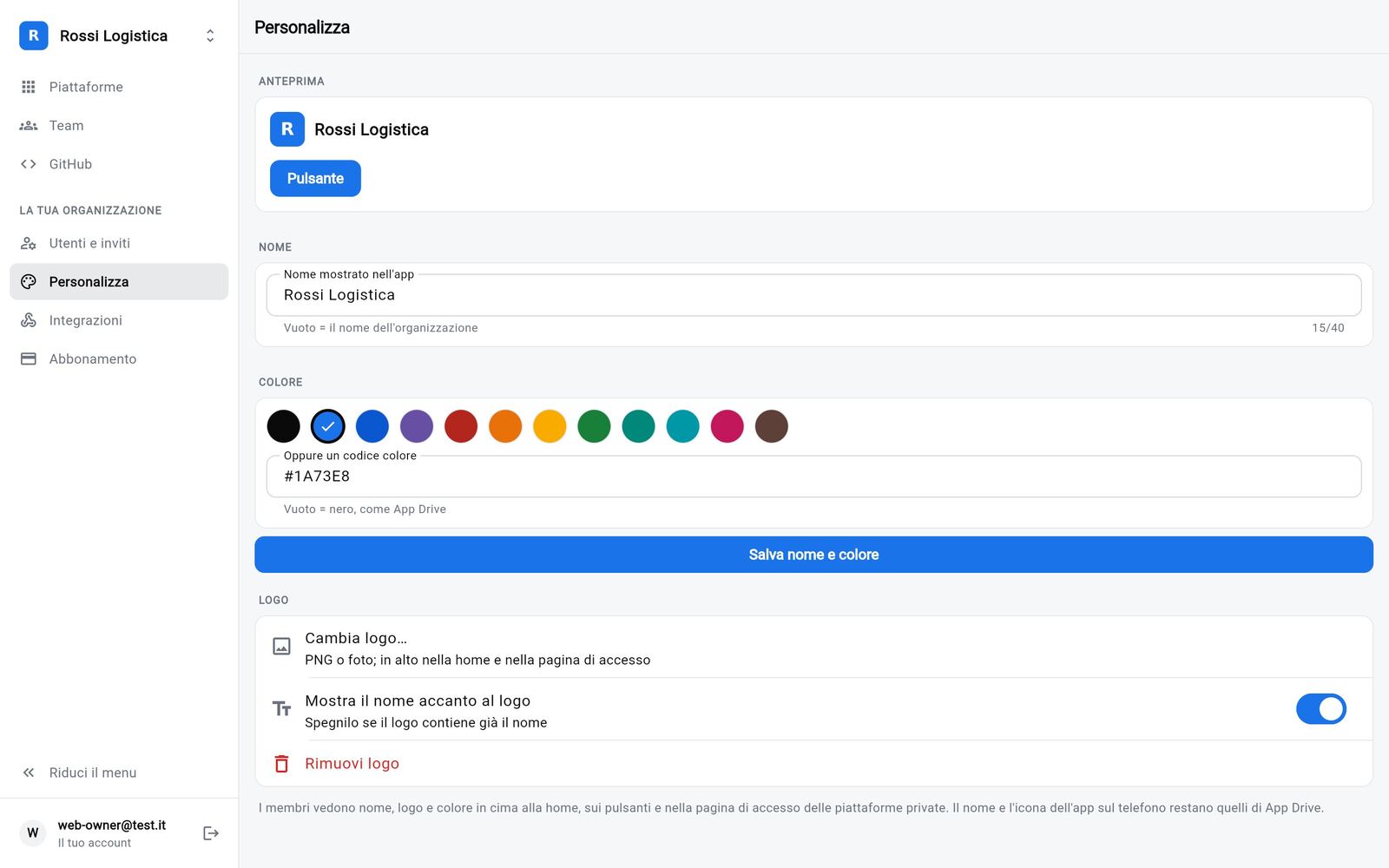Screen dimensions: 1389x868
Task: Open the Integrazioni page
Action: (x=119, y=320)
